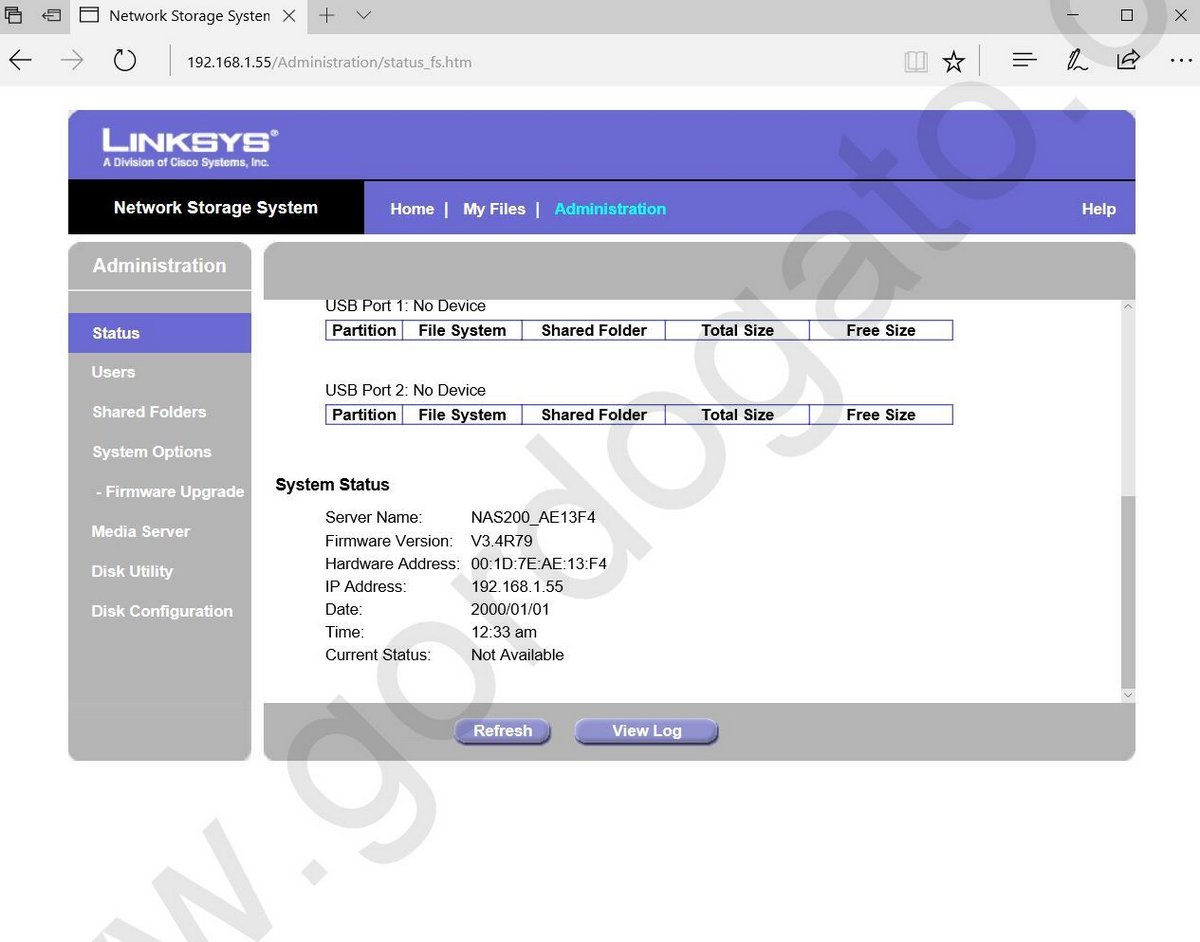Screen dimensions: 1200x942
Task: Click the down arrow on the status scrollbar
Action: click(1127, 693)
